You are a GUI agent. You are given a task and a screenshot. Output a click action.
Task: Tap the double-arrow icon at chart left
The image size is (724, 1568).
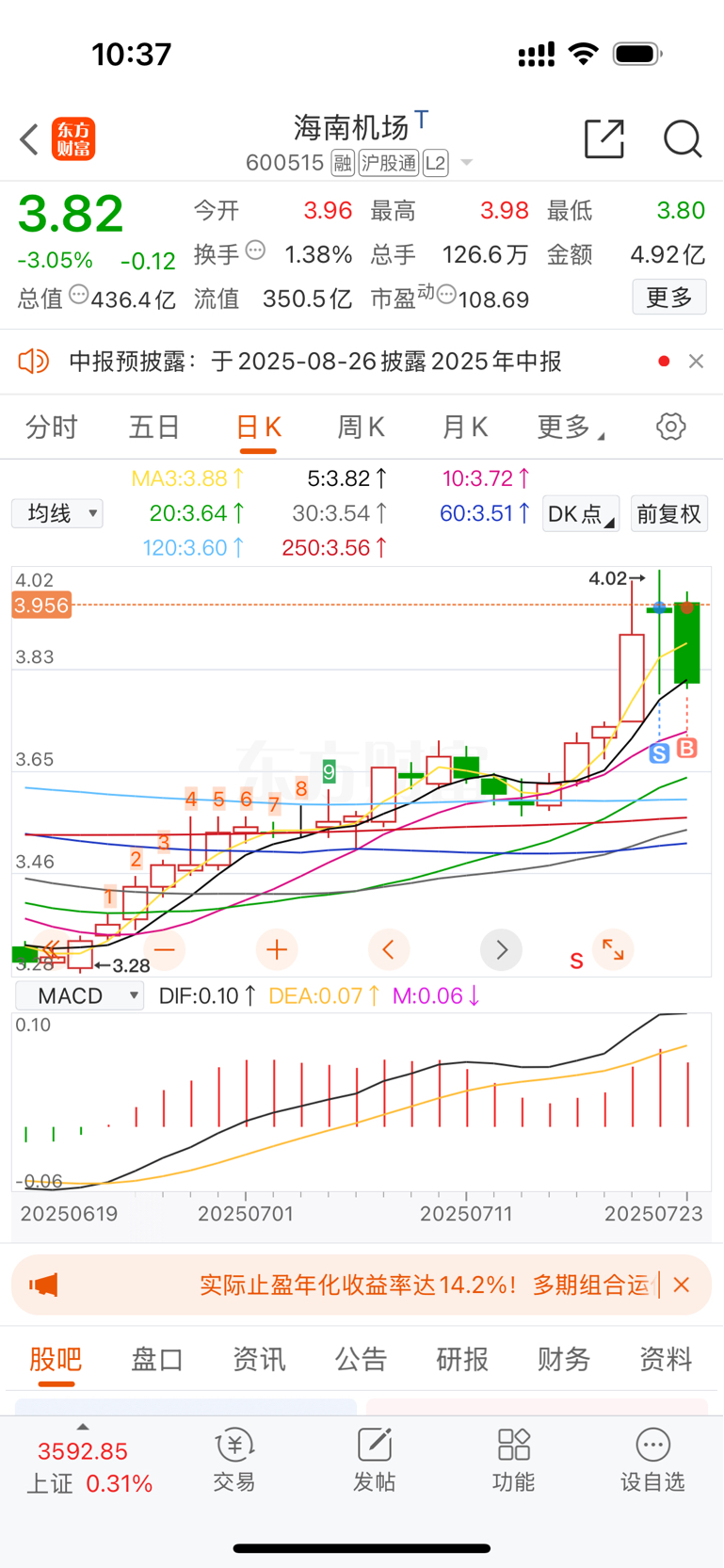pyautogui.click(x=52, y=949)
